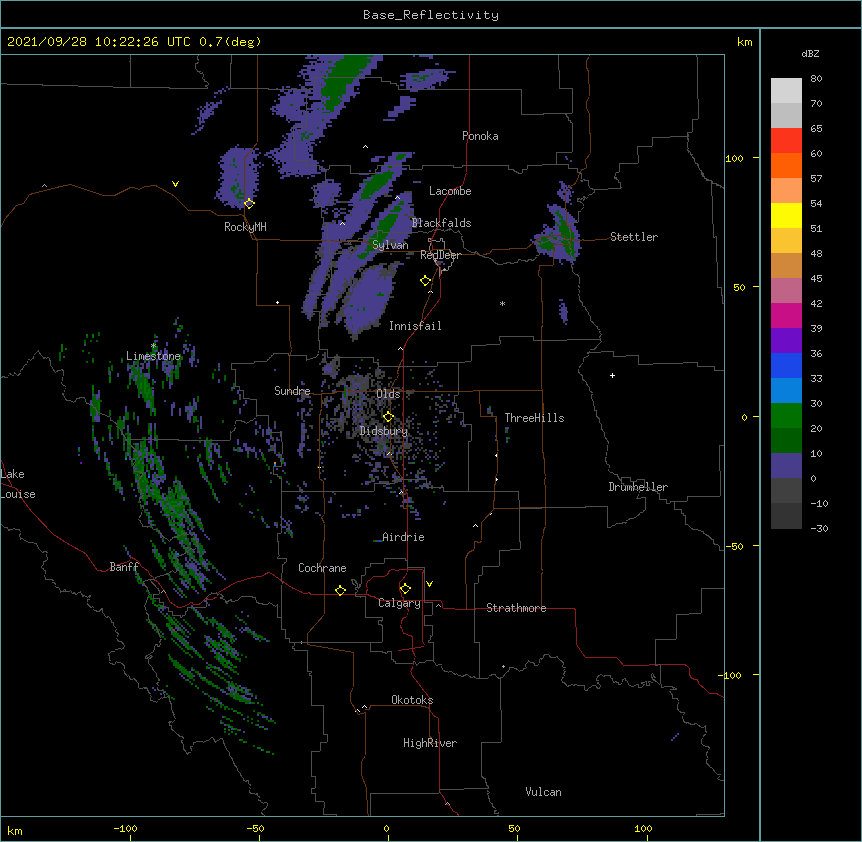The image size is (862, 842).
Task: Click the -50 tick label on the right axis
Action: [x=734, y=546]
